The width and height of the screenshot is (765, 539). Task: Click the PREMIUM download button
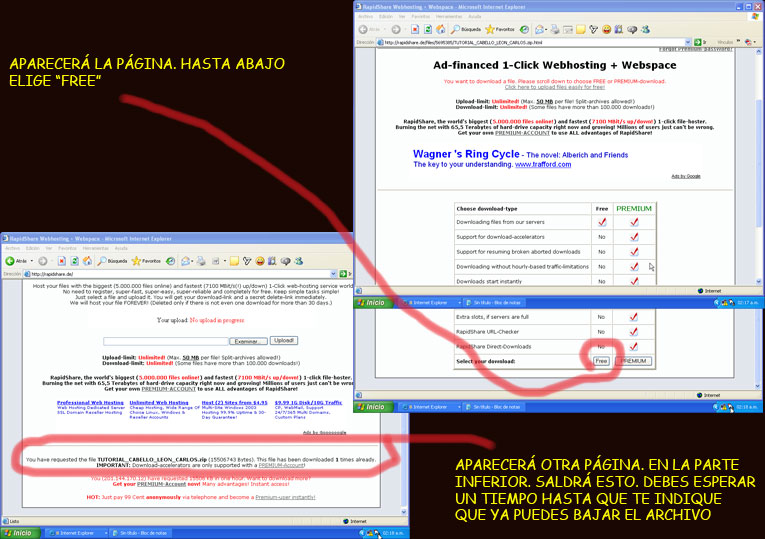pos(633,361)
